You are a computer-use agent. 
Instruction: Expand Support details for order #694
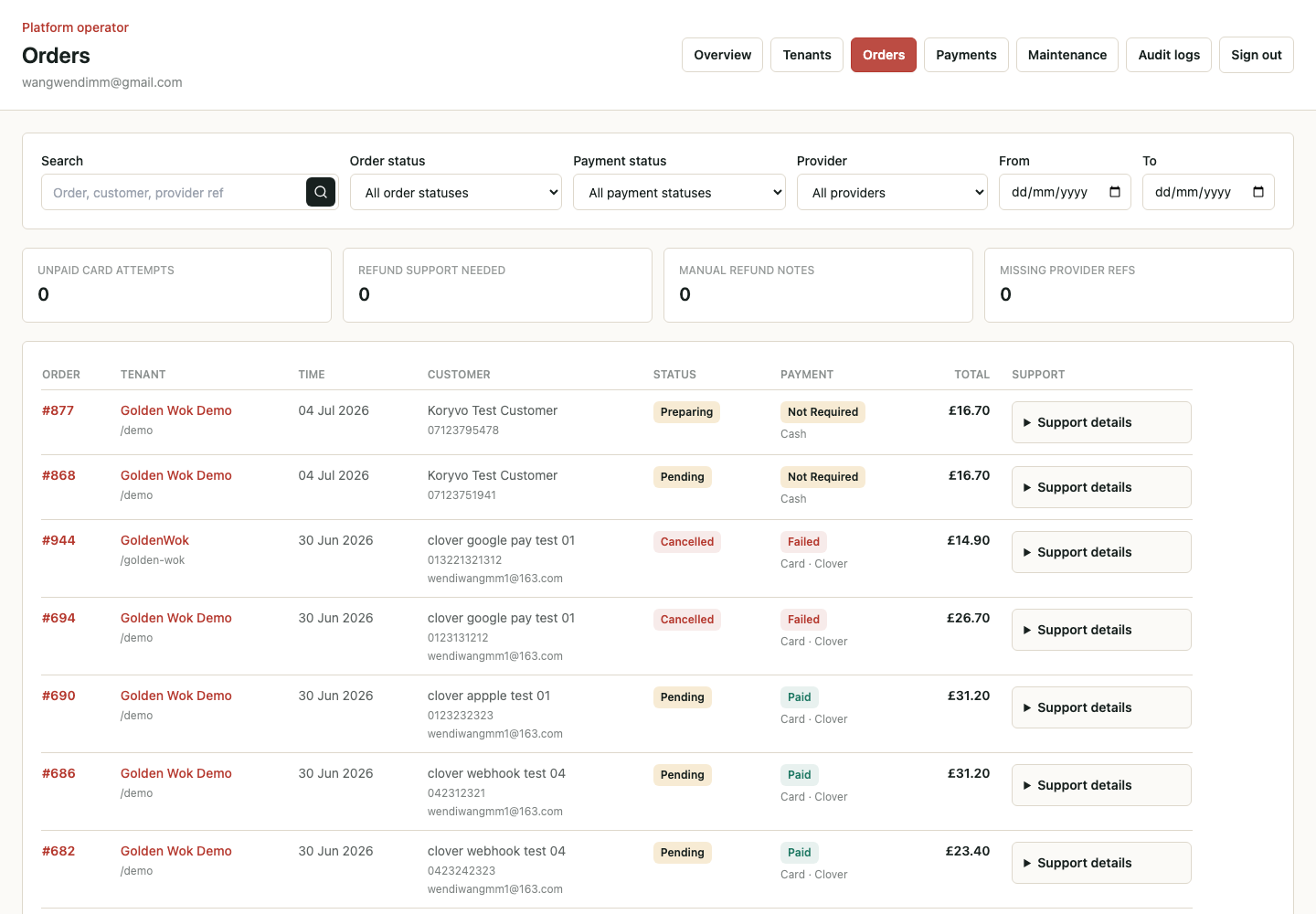pos(1101,630)
